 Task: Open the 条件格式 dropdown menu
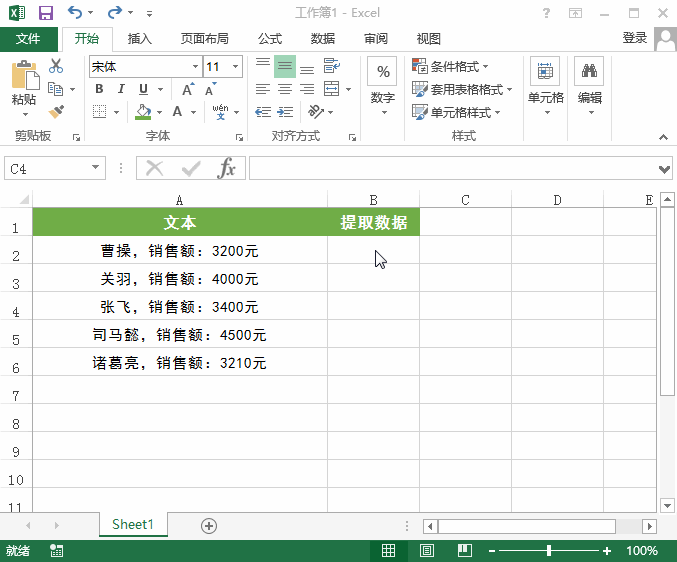click(x=450, y=67)
